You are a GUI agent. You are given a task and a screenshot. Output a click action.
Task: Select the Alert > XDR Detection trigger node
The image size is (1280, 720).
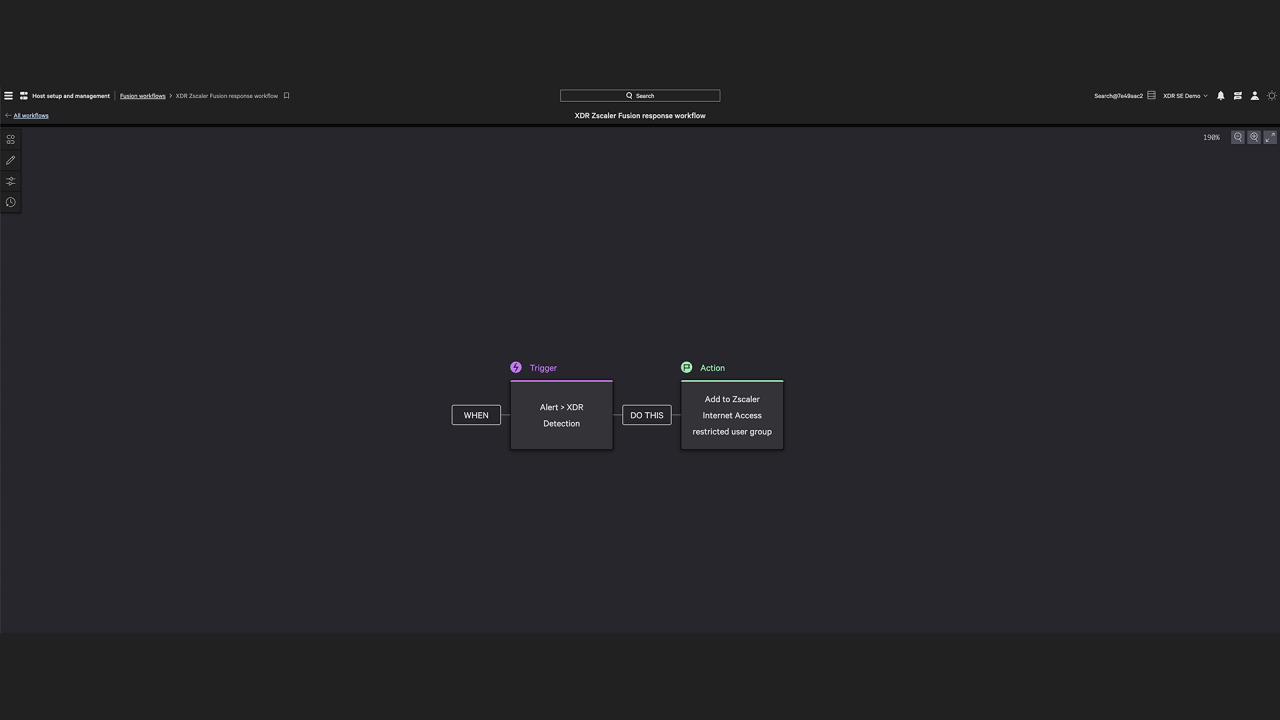[x=561, y=415]
